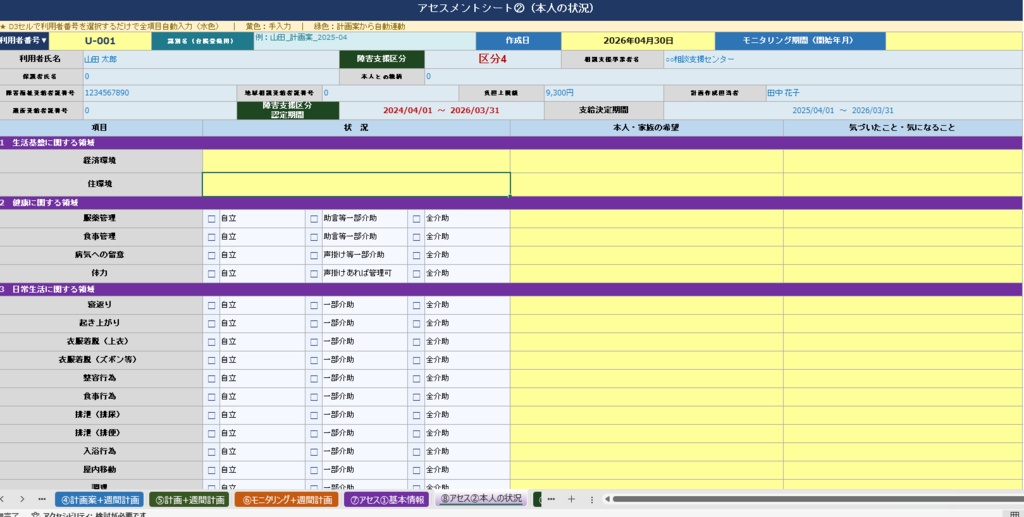Switch to ④計画案+週間計画 sheet tab
Viewport: 1024px width, 517px height.
click(x=99, y=499)
